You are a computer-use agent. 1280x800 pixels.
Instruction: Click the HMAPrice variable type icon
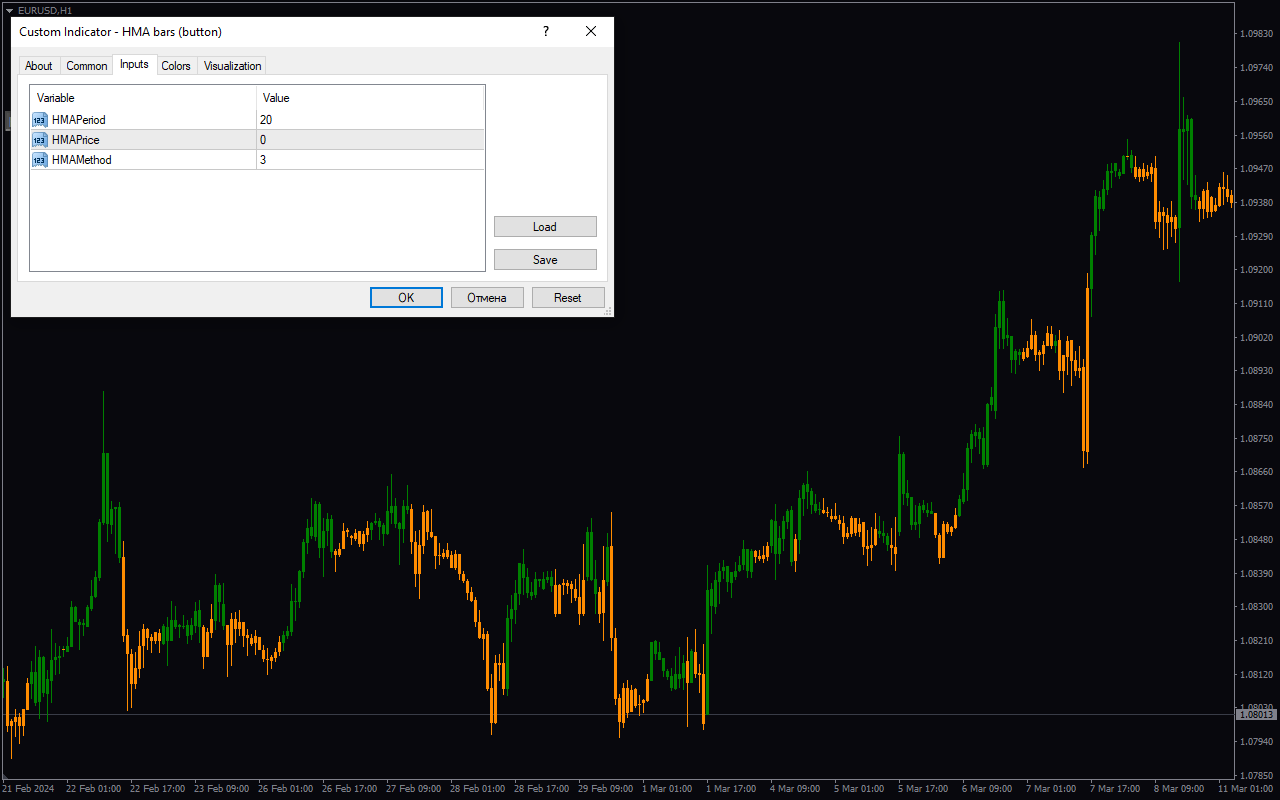[x=40, y=140]
